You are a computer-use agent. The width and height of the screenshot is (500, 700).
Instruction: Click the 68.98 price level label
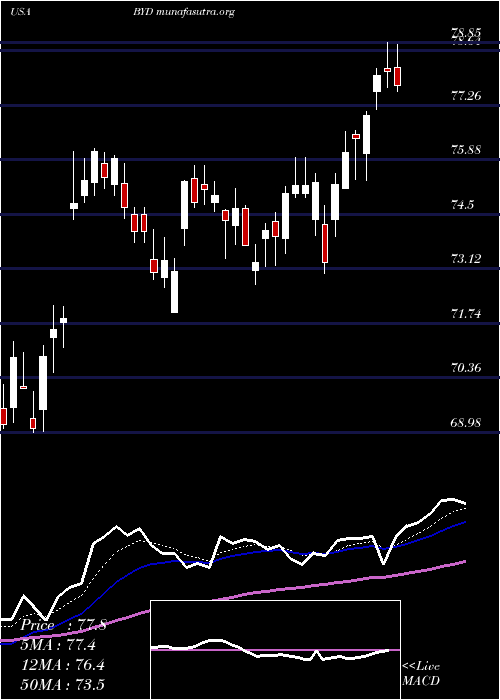[x=466, y=422]
